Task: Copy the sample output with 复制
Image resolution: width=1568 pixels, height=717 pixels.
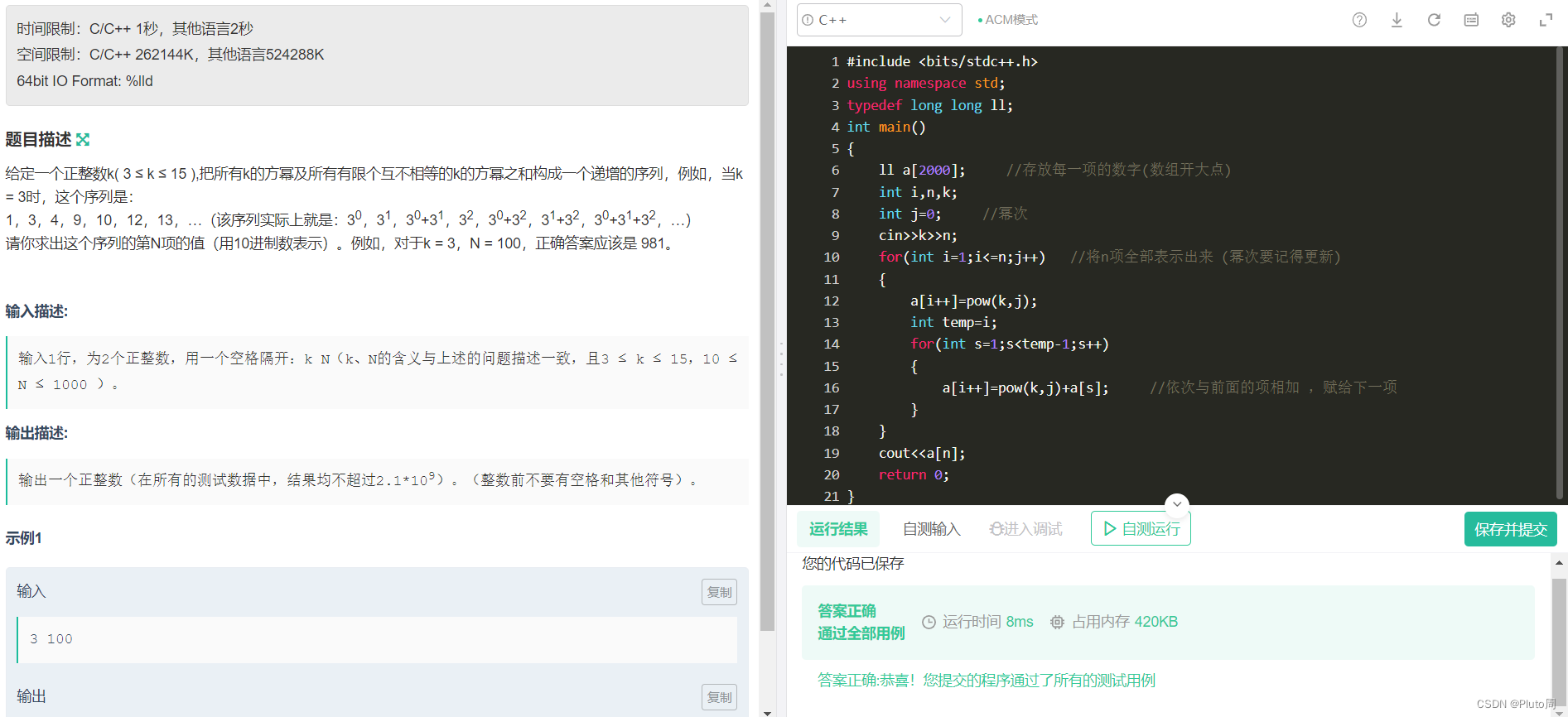Action: (719, 697)
